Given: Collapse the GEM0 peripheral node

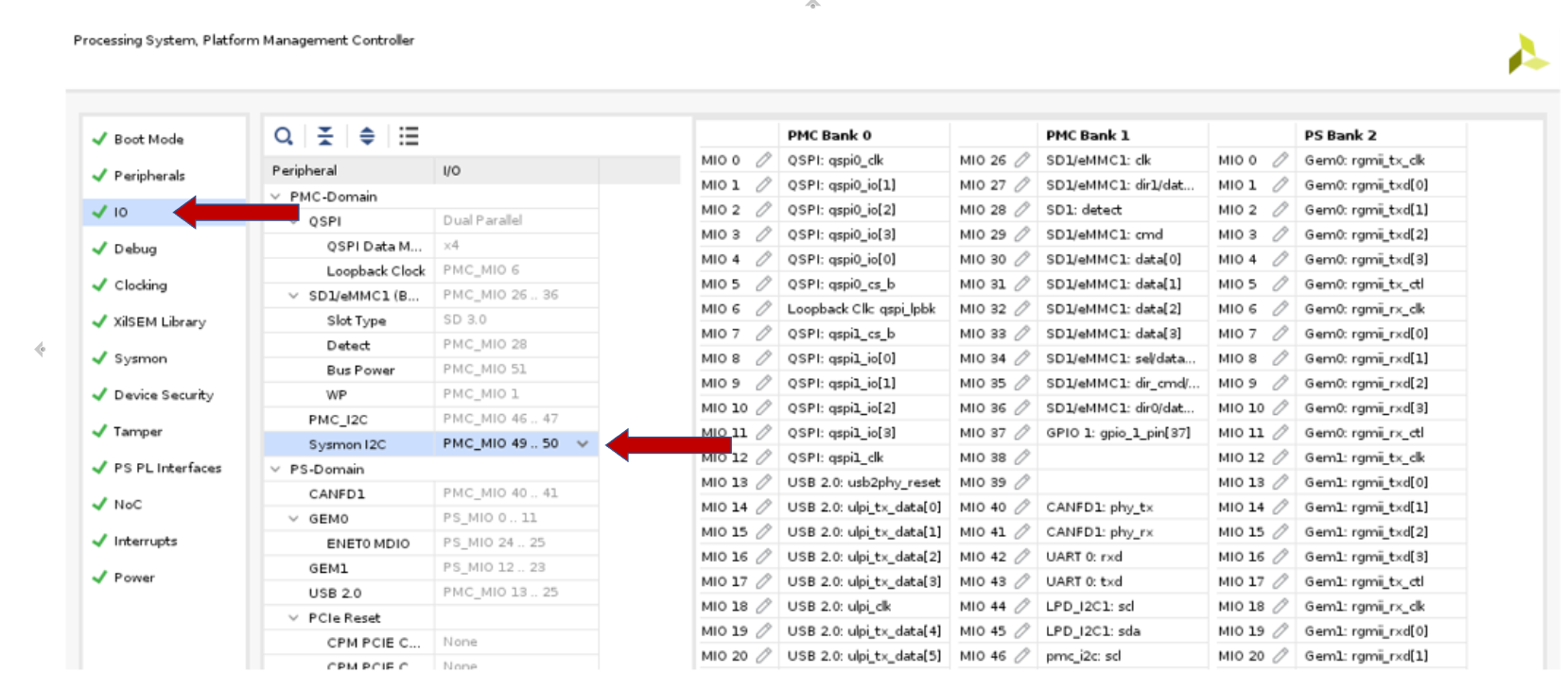Looking at the screenshot, I should coord(294,519).
